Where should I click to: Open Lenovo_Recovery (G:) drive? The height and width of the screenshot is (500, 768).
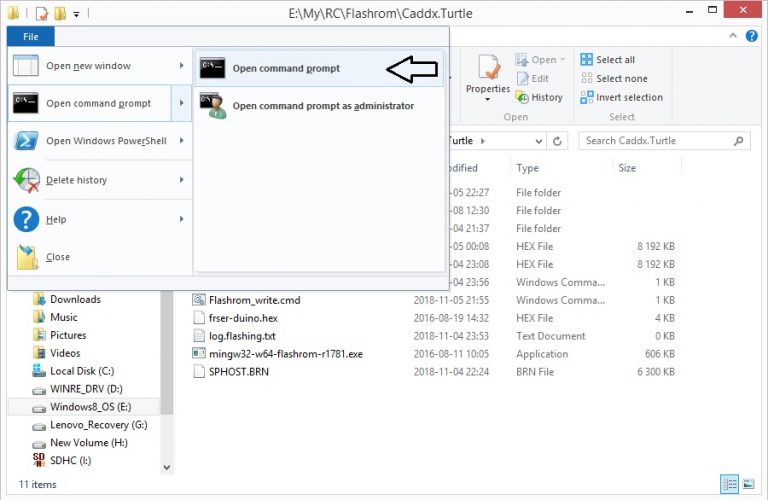tap(98, 425)
